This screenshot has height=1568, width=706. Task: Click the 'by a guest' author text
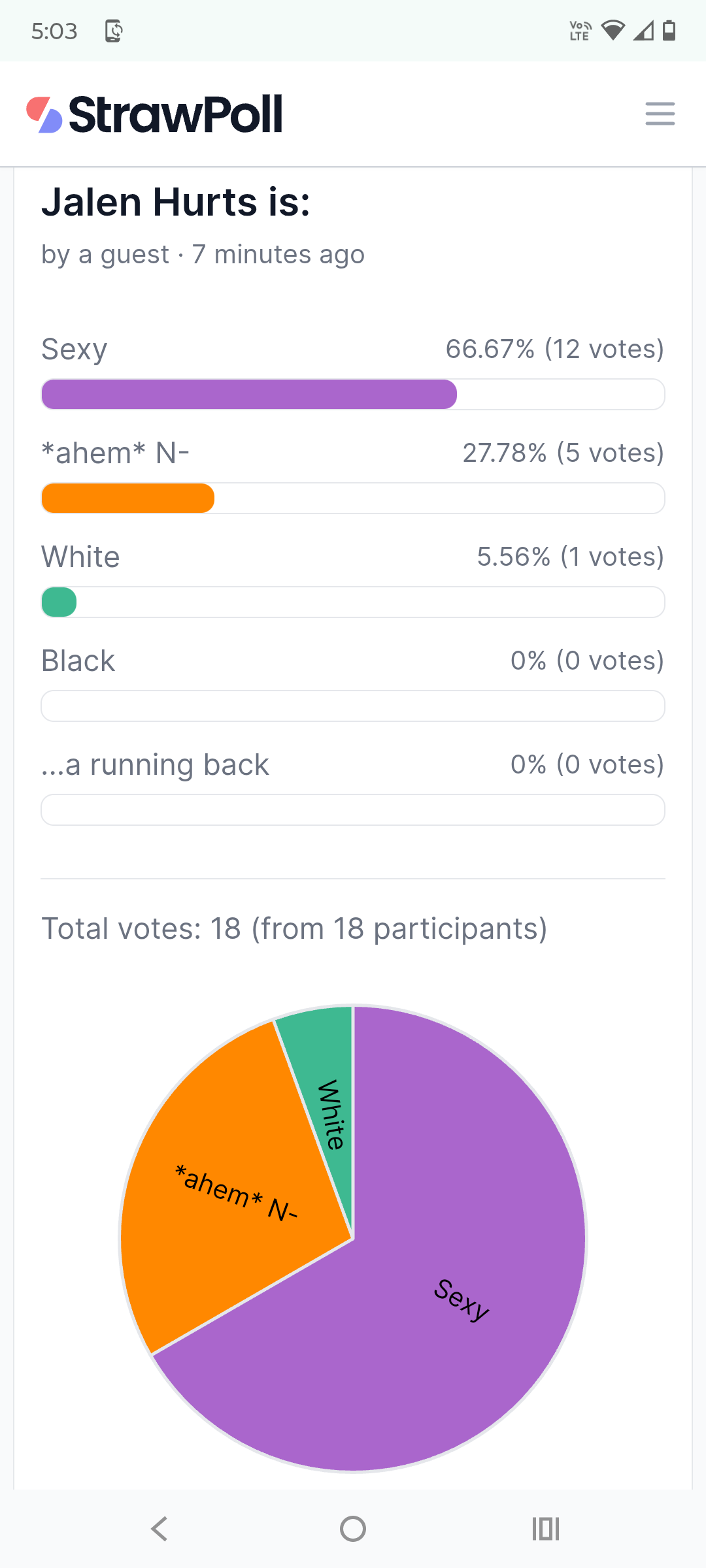(x=105, y=254)
